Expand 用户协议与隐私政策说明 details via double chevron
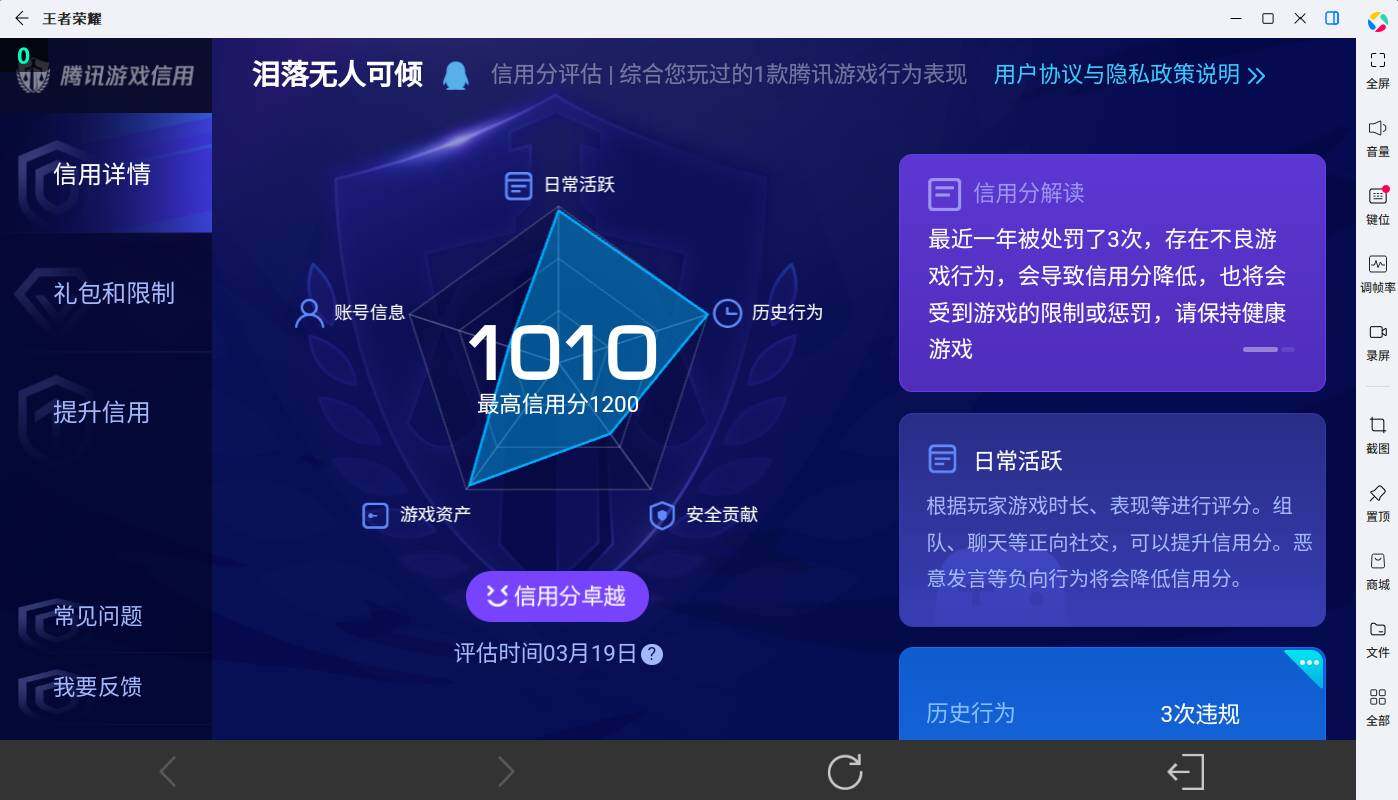Screen dimensions: 1398x800 pyautogui.click(x=1258, y=74)
